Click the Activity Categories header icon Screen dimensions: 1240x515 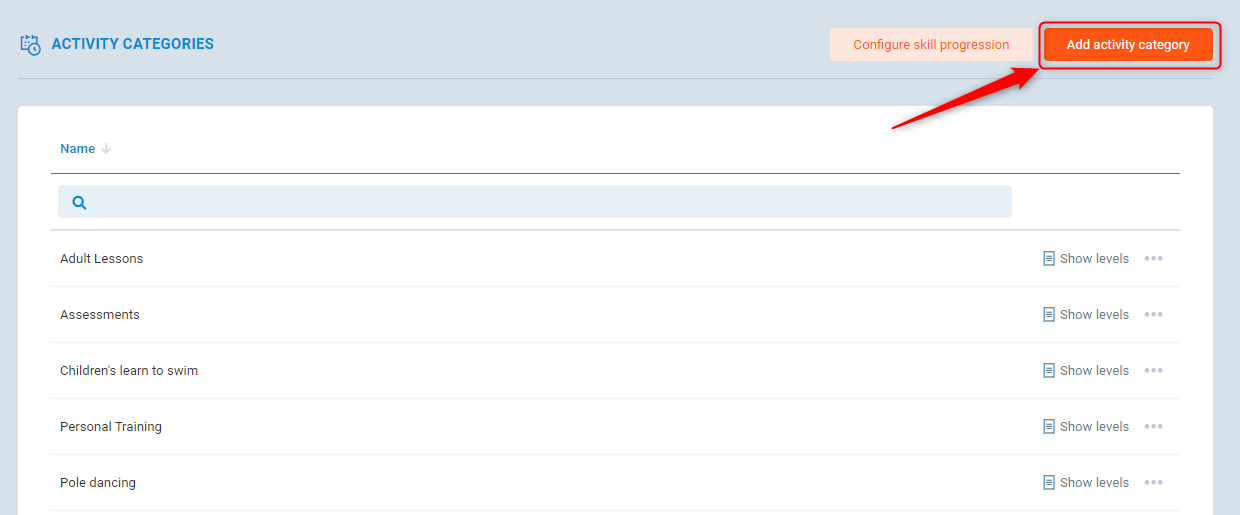point(31,45)
